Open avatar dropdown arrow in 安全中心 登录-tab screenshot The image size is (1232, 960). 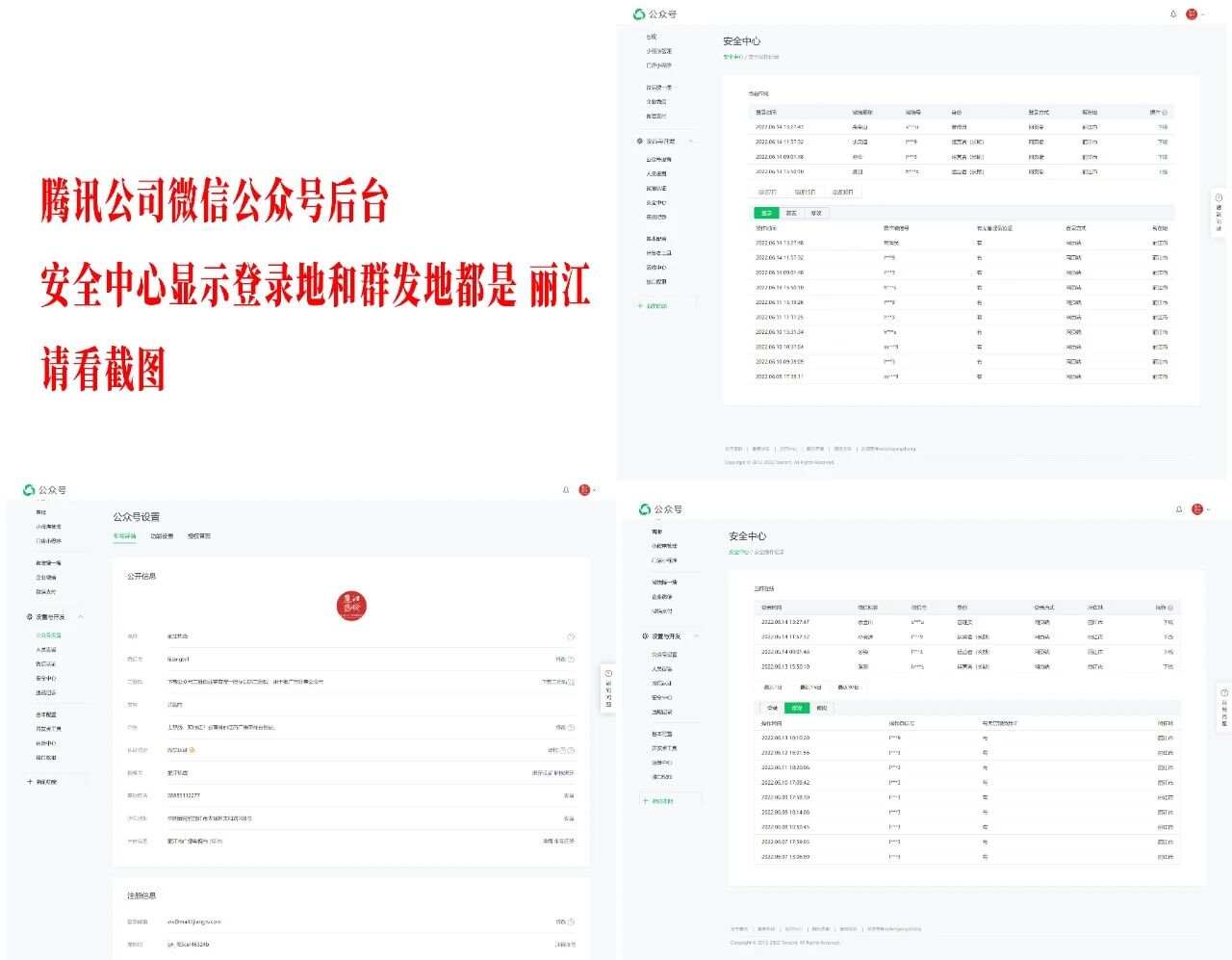tap(1202, 14)
